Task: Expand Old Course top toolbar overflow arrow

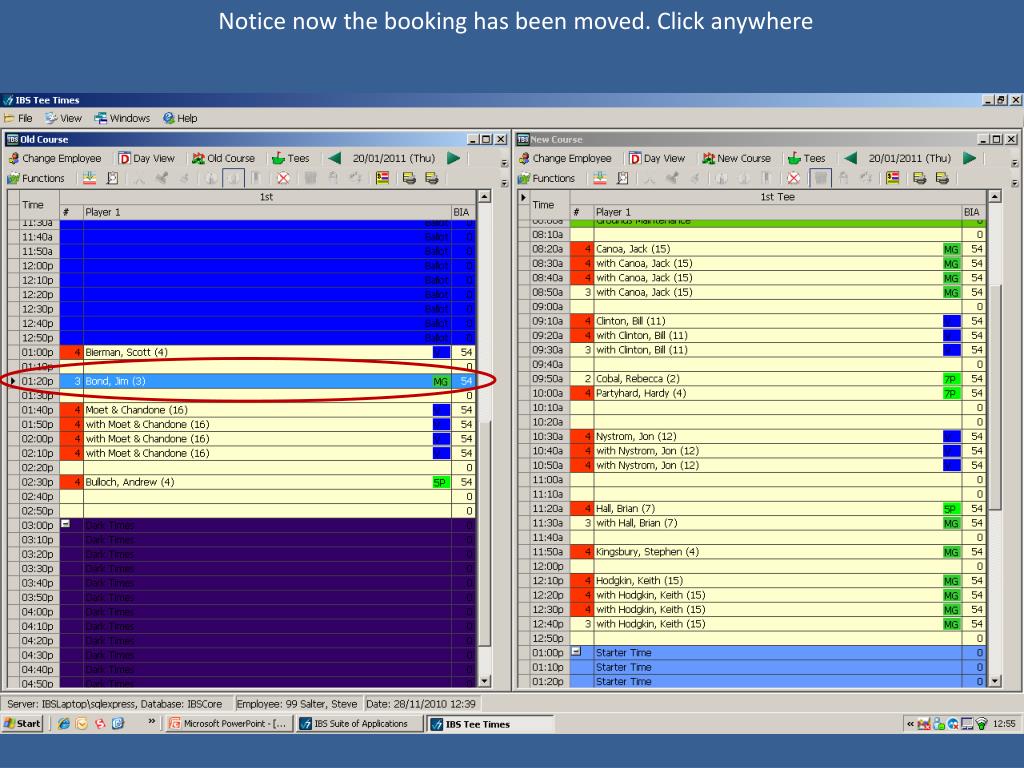Action: (504, 163)
